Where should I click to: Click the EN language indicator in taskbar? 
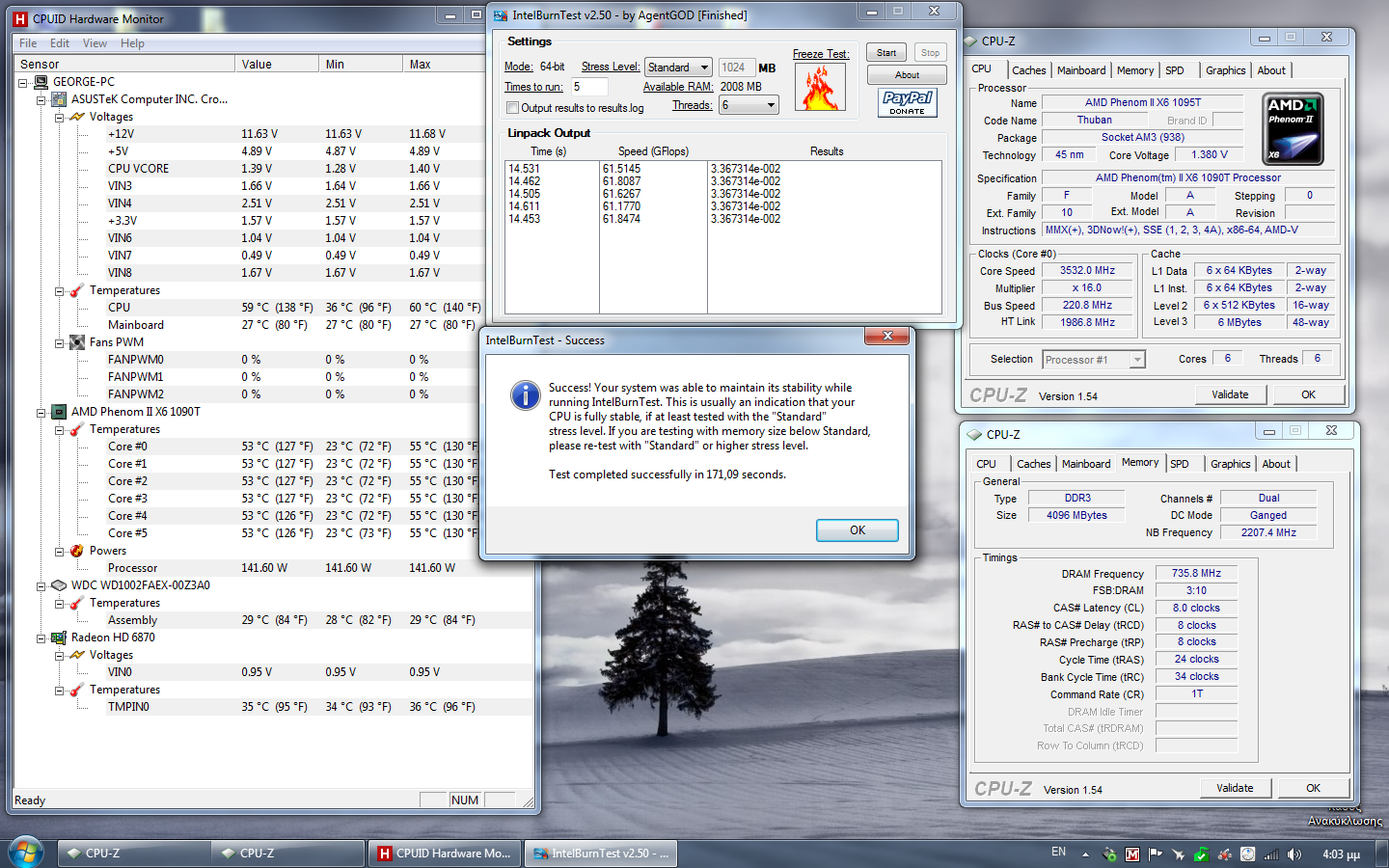point(1058,852)
